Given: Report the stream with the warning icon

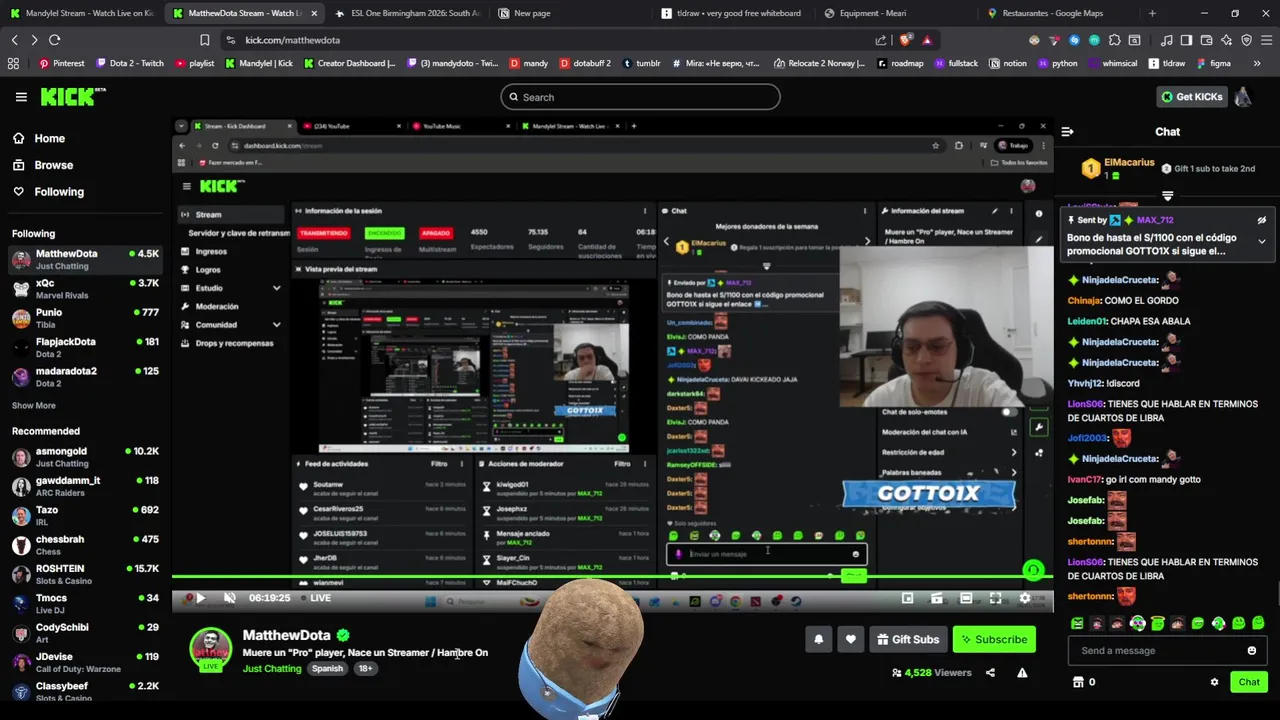Looking at the screenshot, I should coord(1022,673).
